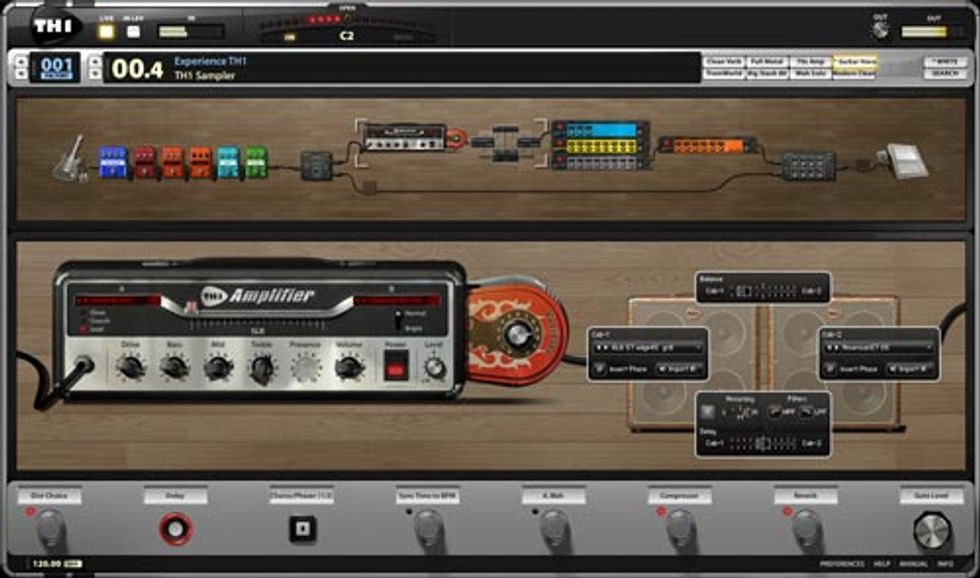This screenshot has width=980, height=578.
Task: Select the output speaker icon ending the chain
Action: pos(904,161)
